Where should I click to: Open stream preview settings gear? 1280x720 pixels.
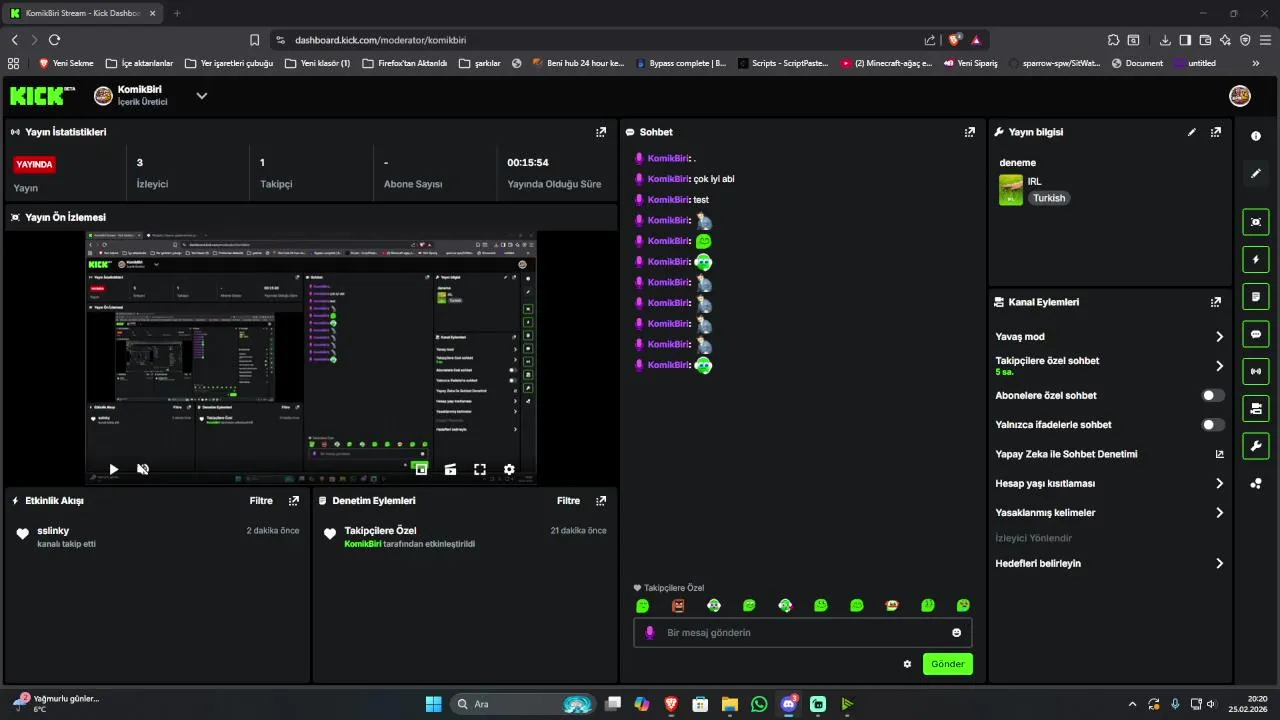pos(509,469)
